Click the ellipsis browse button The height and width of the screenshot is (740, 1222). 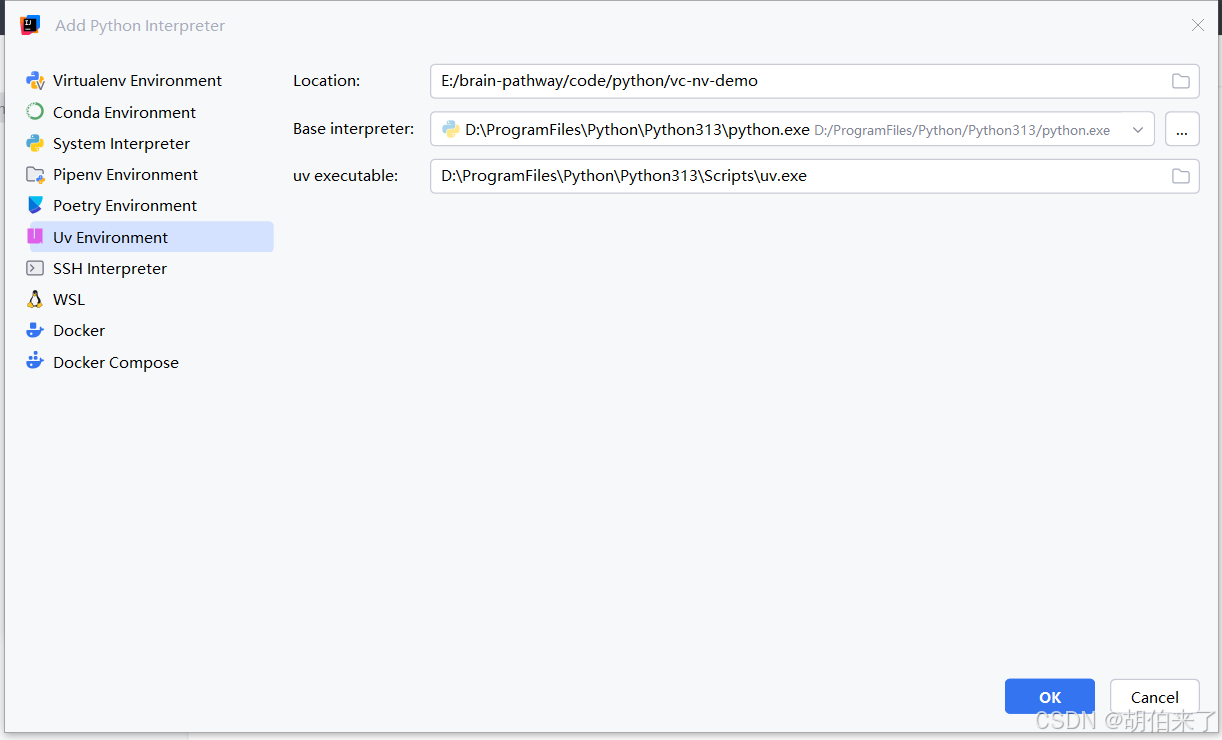click(1182, 129)
